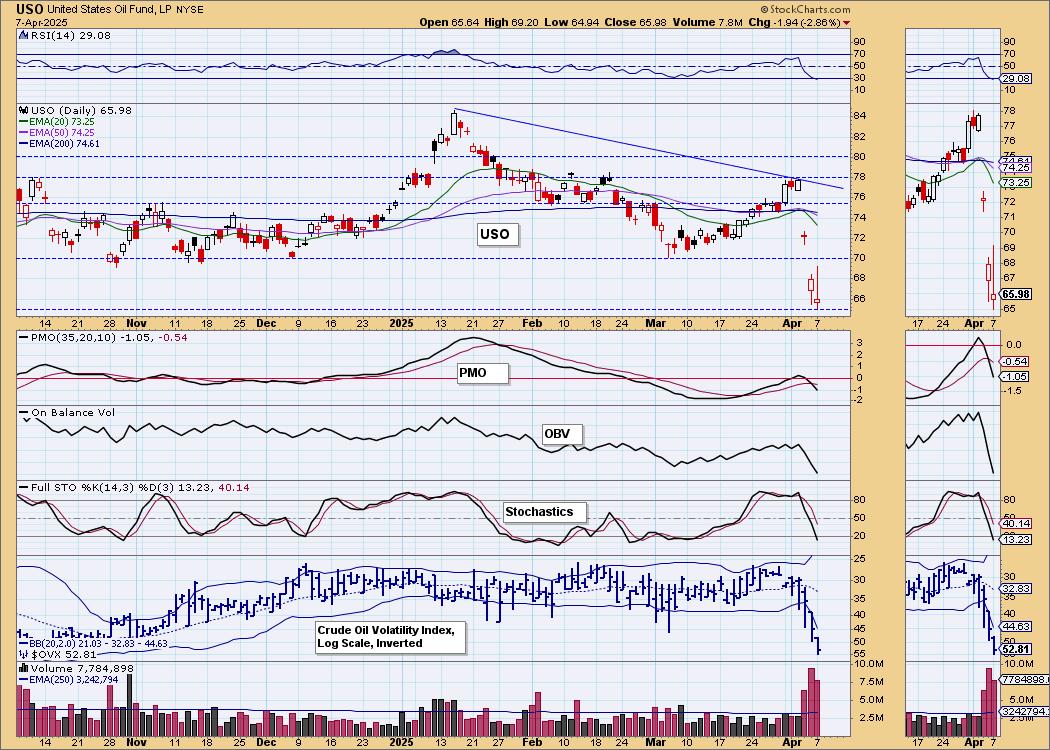This screenshot has height=750, width=1050.
Task: Click the descending blue trendline on price chart
Action: pyautogui.click(x=648, y=148)
